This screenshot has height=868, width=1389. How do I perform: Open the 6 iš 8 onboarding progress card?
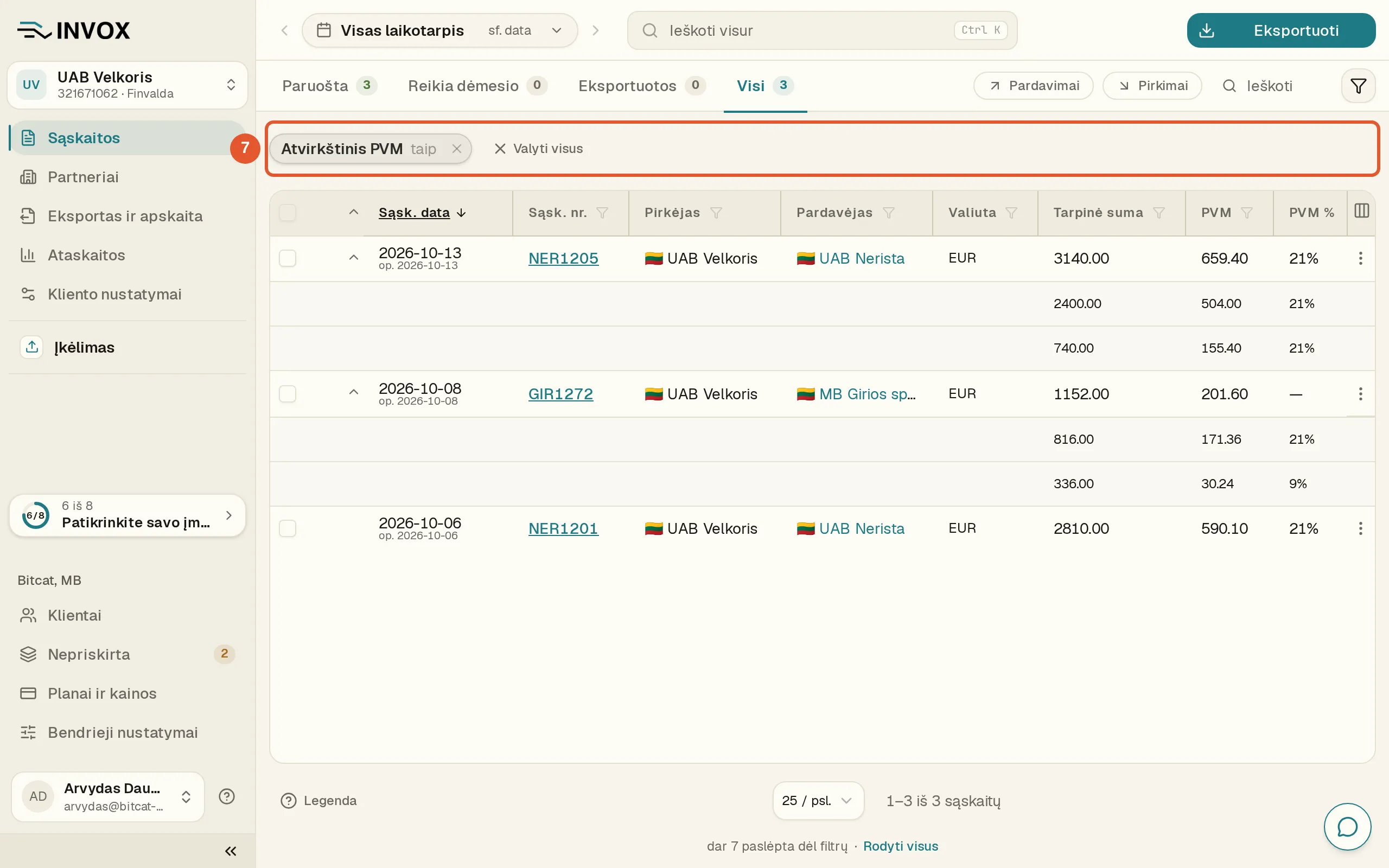click(x=128, y=515)
